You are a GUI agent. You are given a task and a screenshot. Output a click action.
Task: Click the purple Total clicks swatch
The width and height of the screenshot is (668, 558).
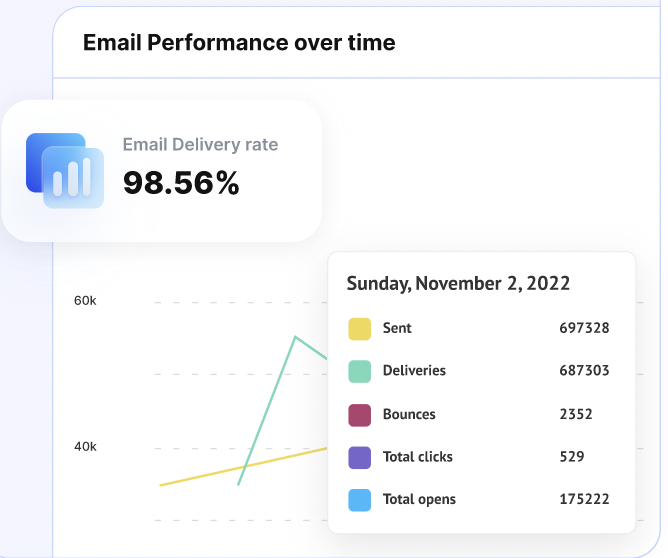360,457
